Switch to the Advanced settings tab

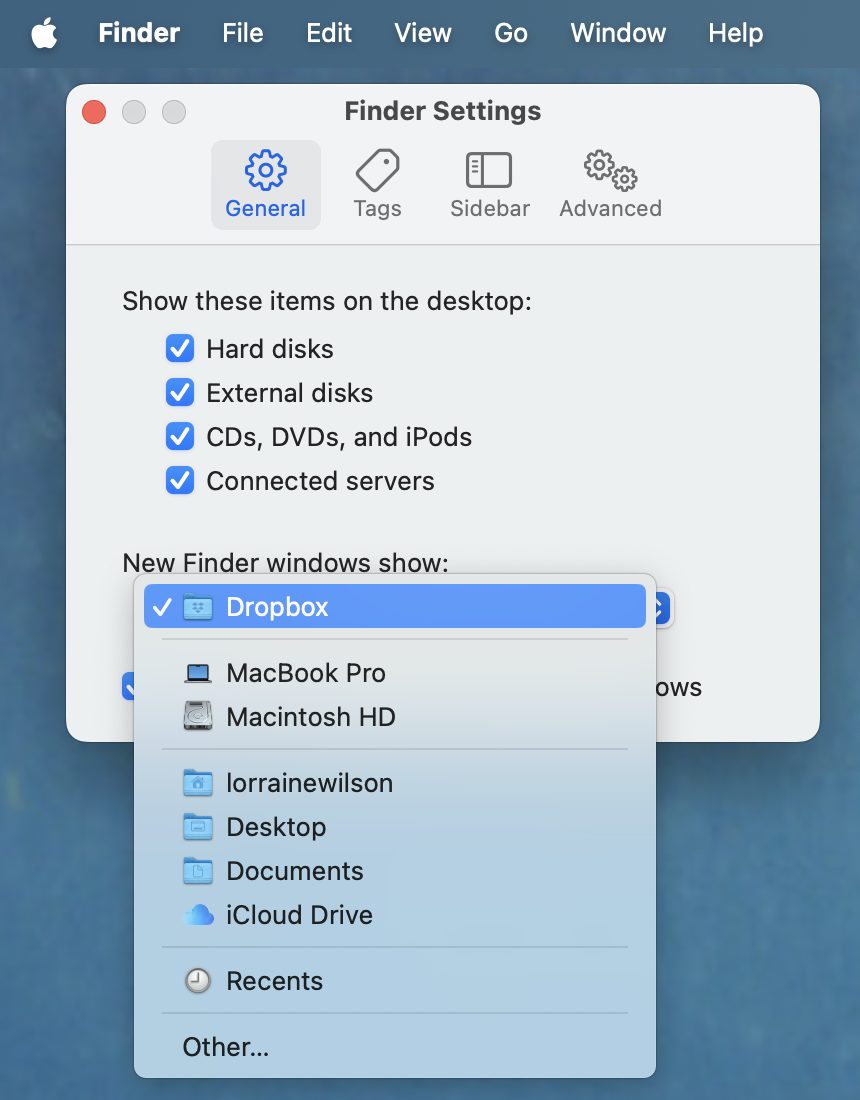(x=610, y=185)
